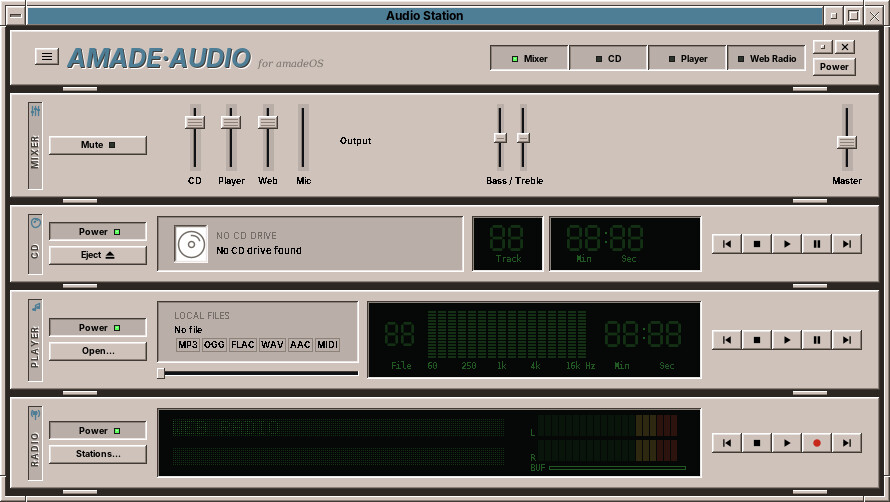Click the red Radio record button

817,443
